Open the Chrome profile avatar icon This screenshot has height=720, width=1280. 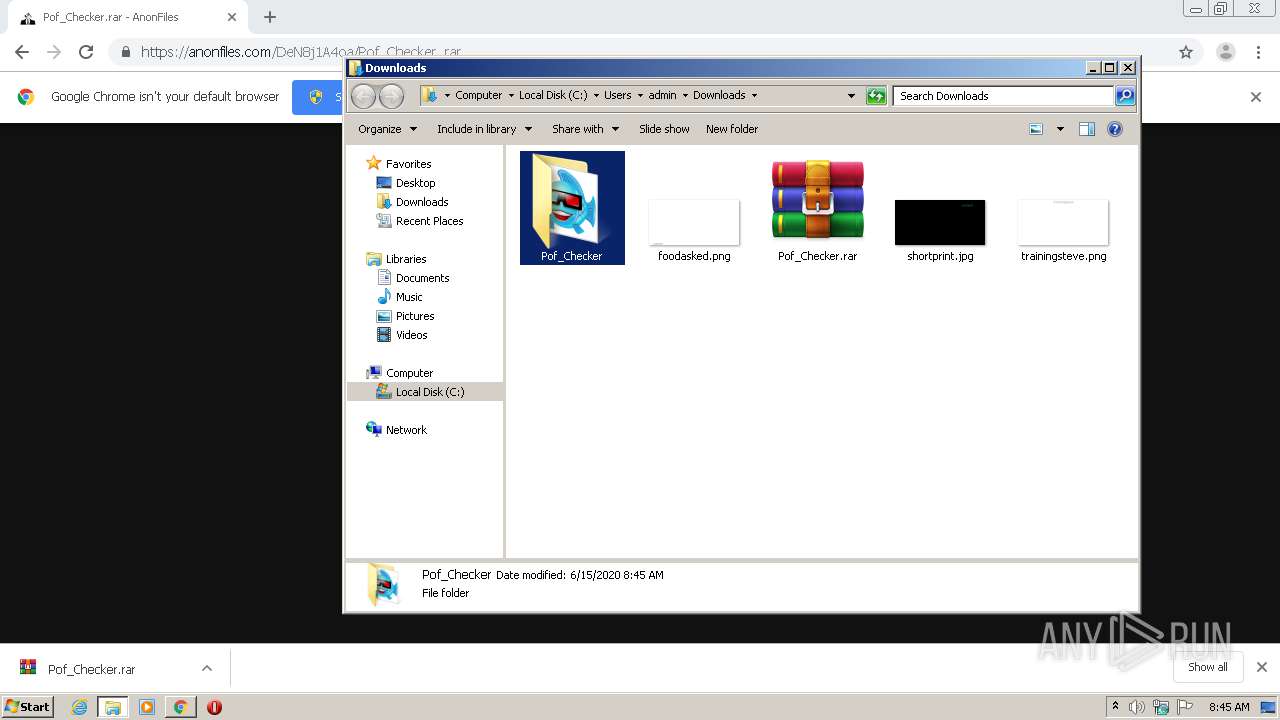pos(1226,52)
